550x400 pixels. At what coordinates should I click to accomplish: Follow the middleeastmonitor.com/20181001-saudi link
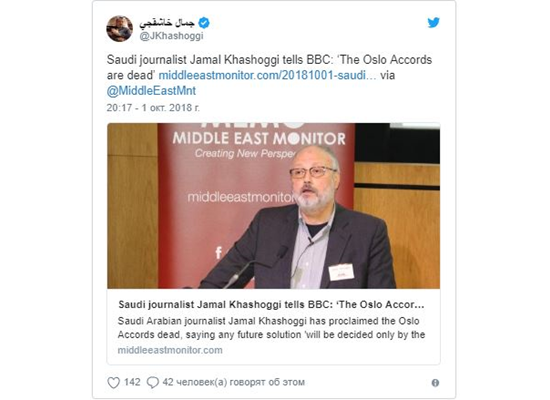click(267, 75)
